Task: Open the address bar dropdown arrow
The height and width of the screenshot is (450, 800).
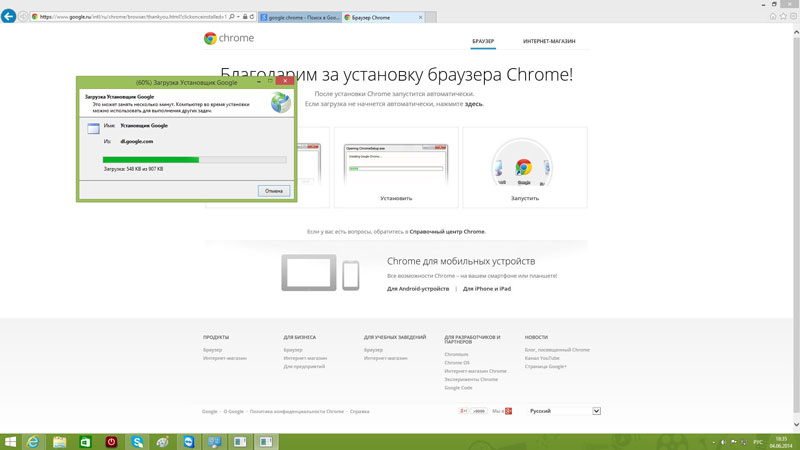Action: (238, 17)
